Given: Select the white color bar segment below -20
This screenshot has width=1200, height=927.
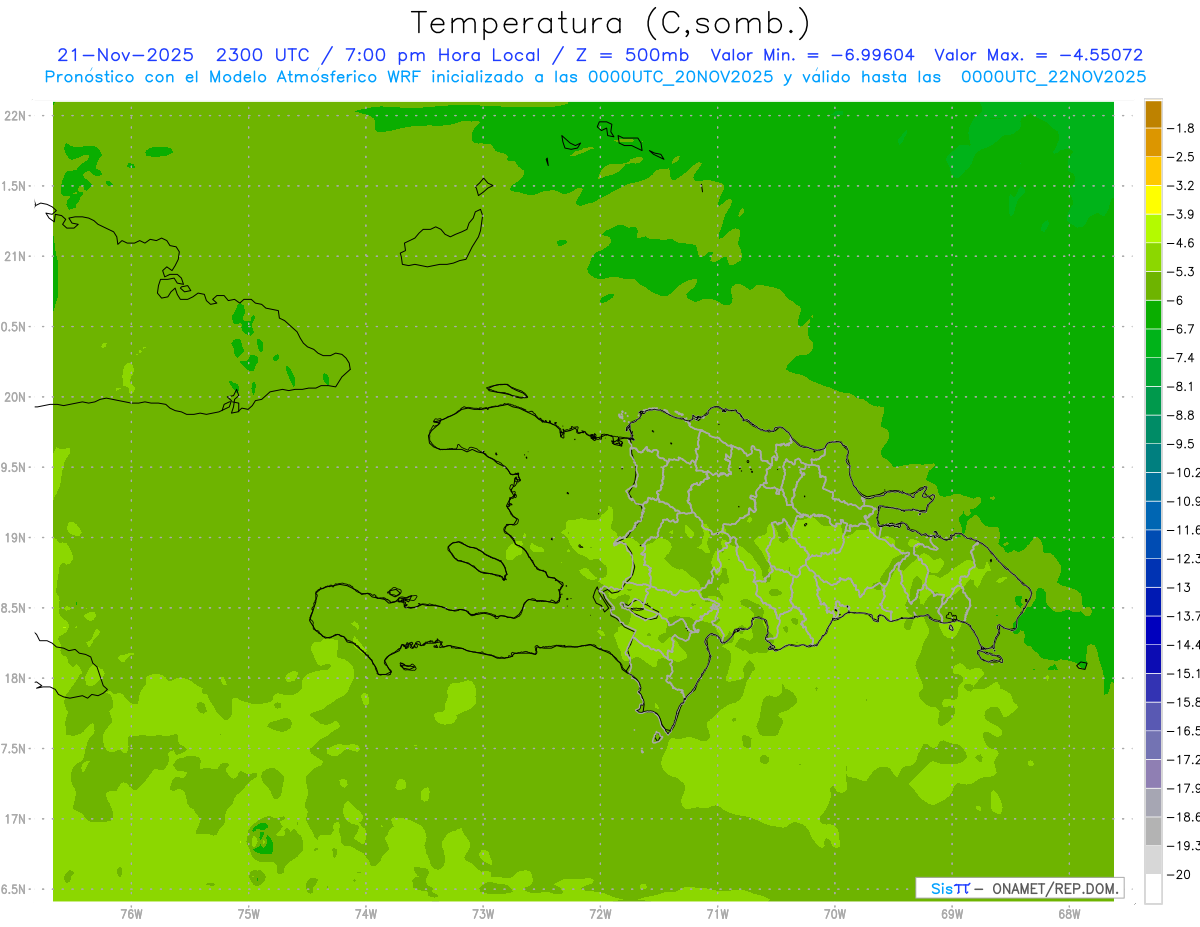Looking at the screenshot, I should [x=1153, y=889].
